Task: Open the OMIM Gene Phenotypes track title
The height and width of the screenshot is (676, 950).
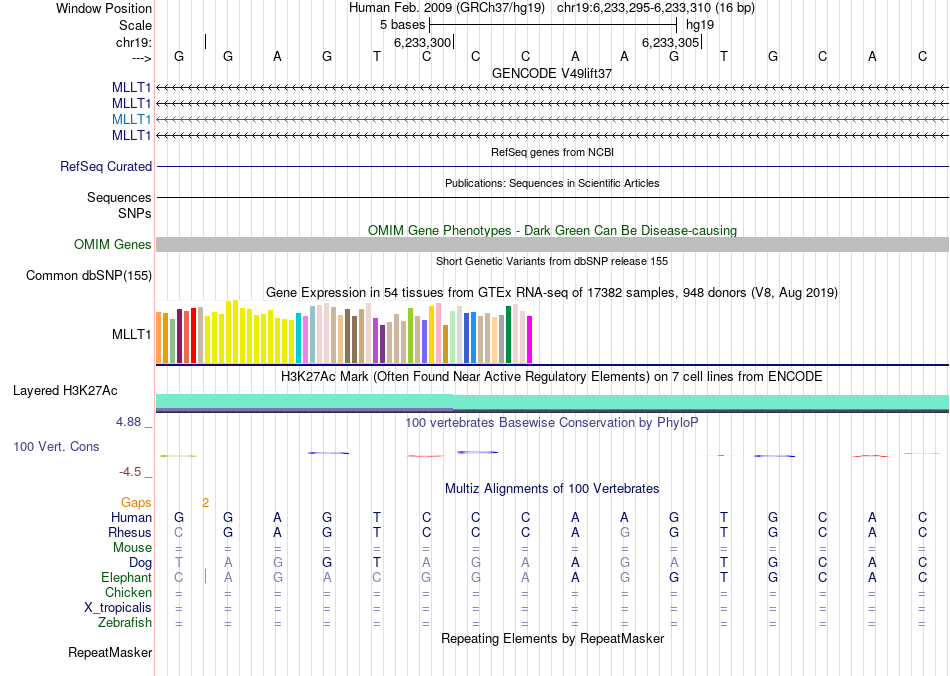Action: click(552, 230)
